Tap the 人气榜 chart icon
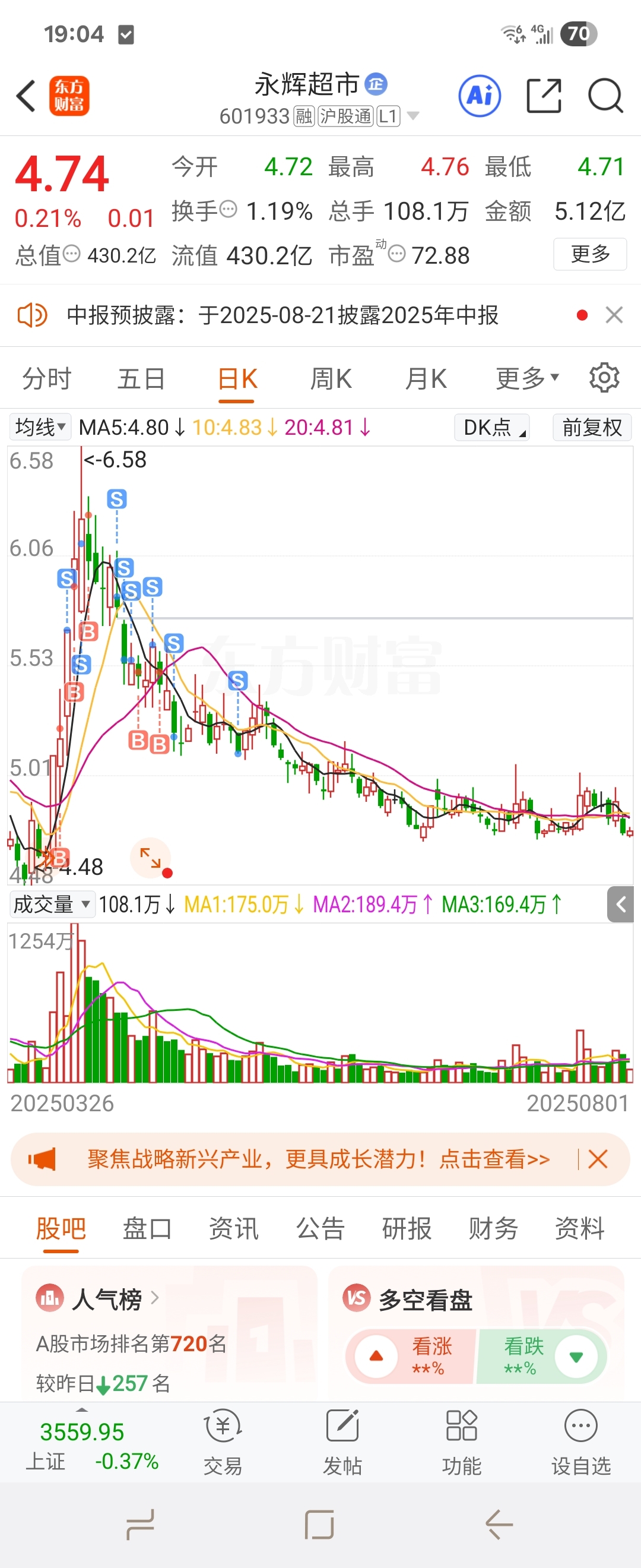This screenshot has width=641, height=1568. (49, 1298)
